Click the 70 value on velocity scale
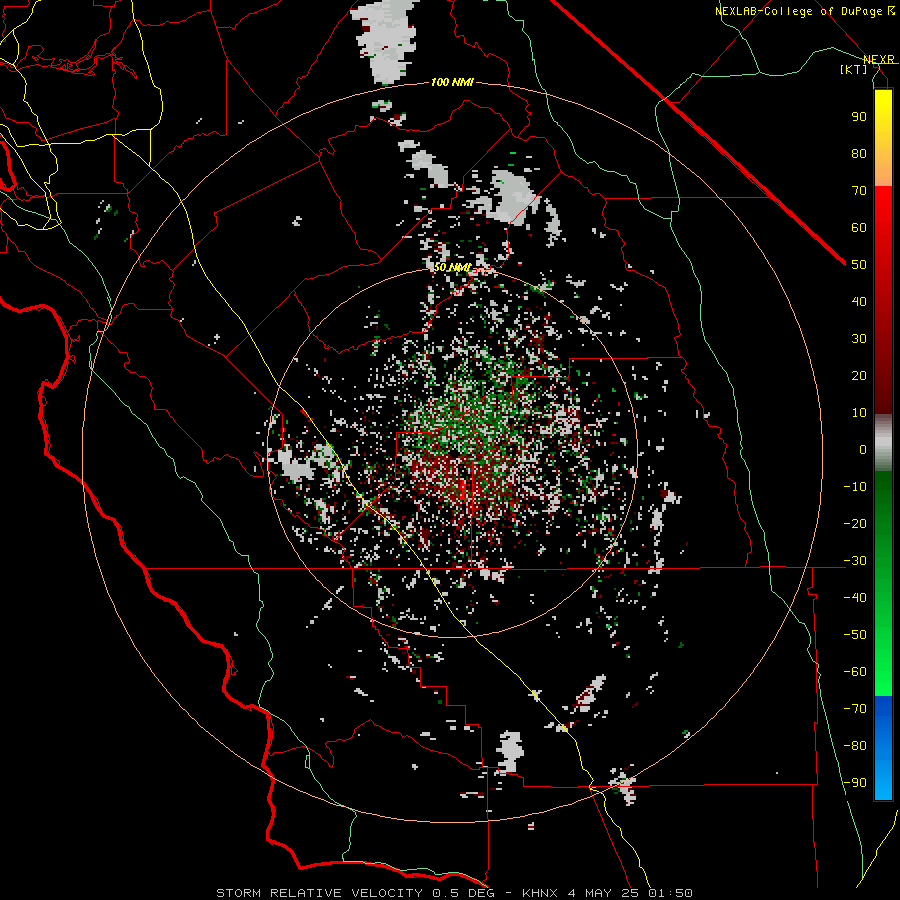 859,191
